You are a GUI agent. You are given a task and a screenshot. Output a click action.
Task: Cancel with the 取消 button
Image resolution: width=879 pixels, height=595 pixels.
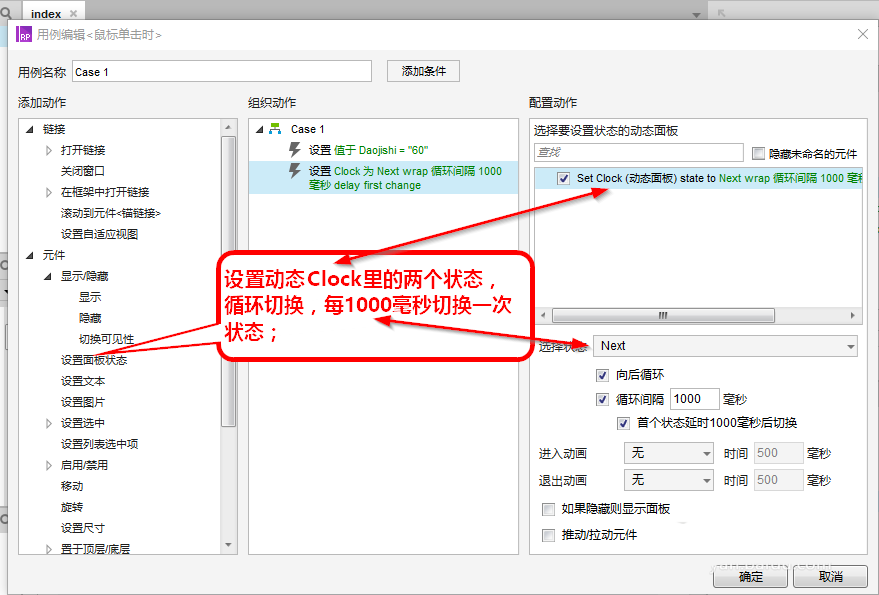(x=830, y=576)
